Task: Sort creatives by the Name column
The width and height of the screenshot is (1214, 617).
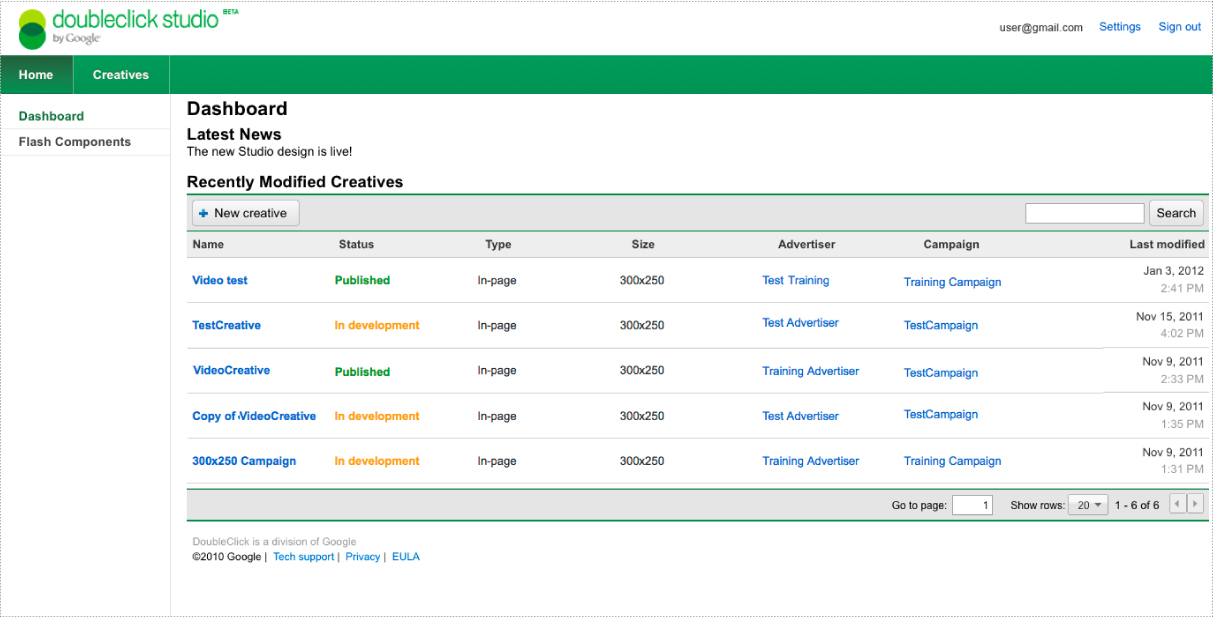Action: tap(208, 244)
